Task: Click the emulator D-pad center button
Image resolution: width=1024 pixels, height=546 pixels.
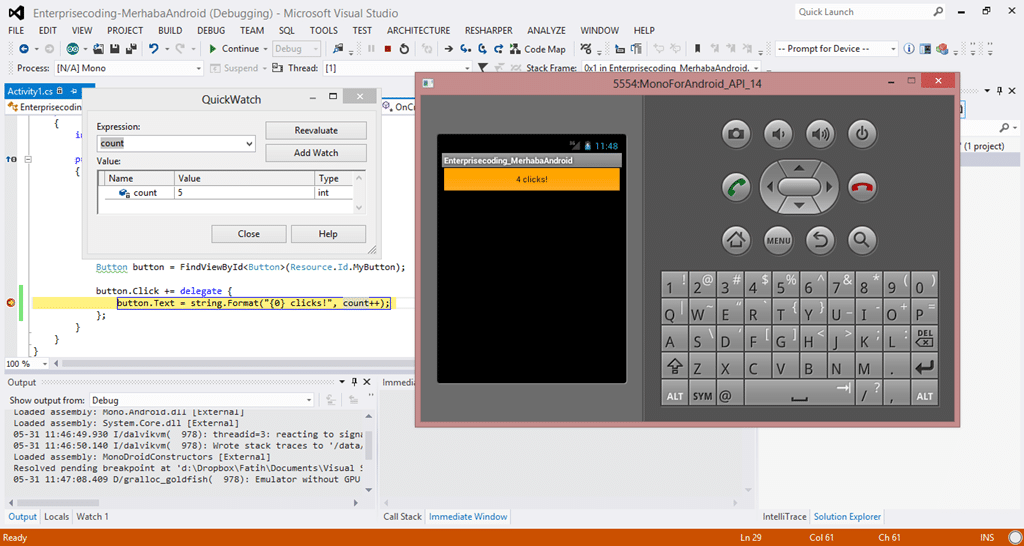Action: [799, 187]
